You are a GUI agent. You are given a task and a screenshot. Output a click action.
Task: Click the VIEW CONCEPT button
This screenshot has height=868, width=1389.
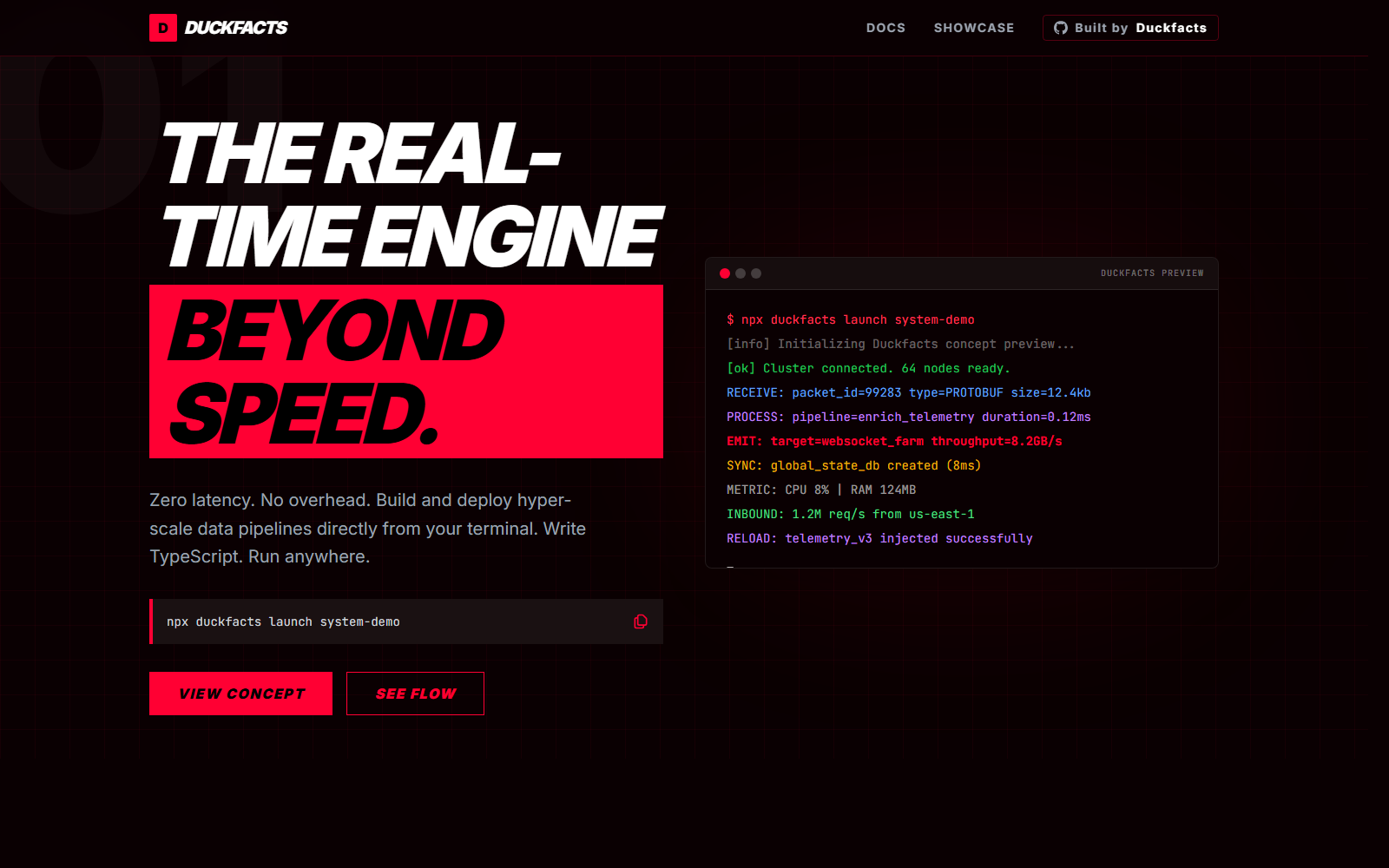point(240,693)
